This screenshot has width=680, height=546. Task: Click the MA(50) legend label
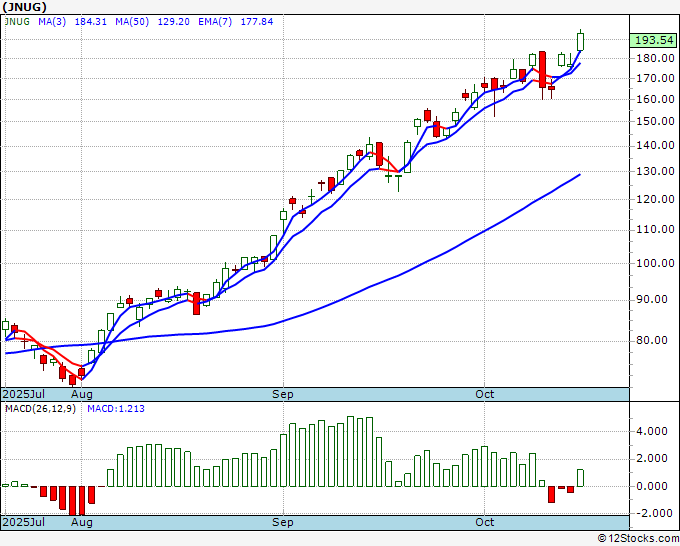pyautogui.click(x=132, y=21)
